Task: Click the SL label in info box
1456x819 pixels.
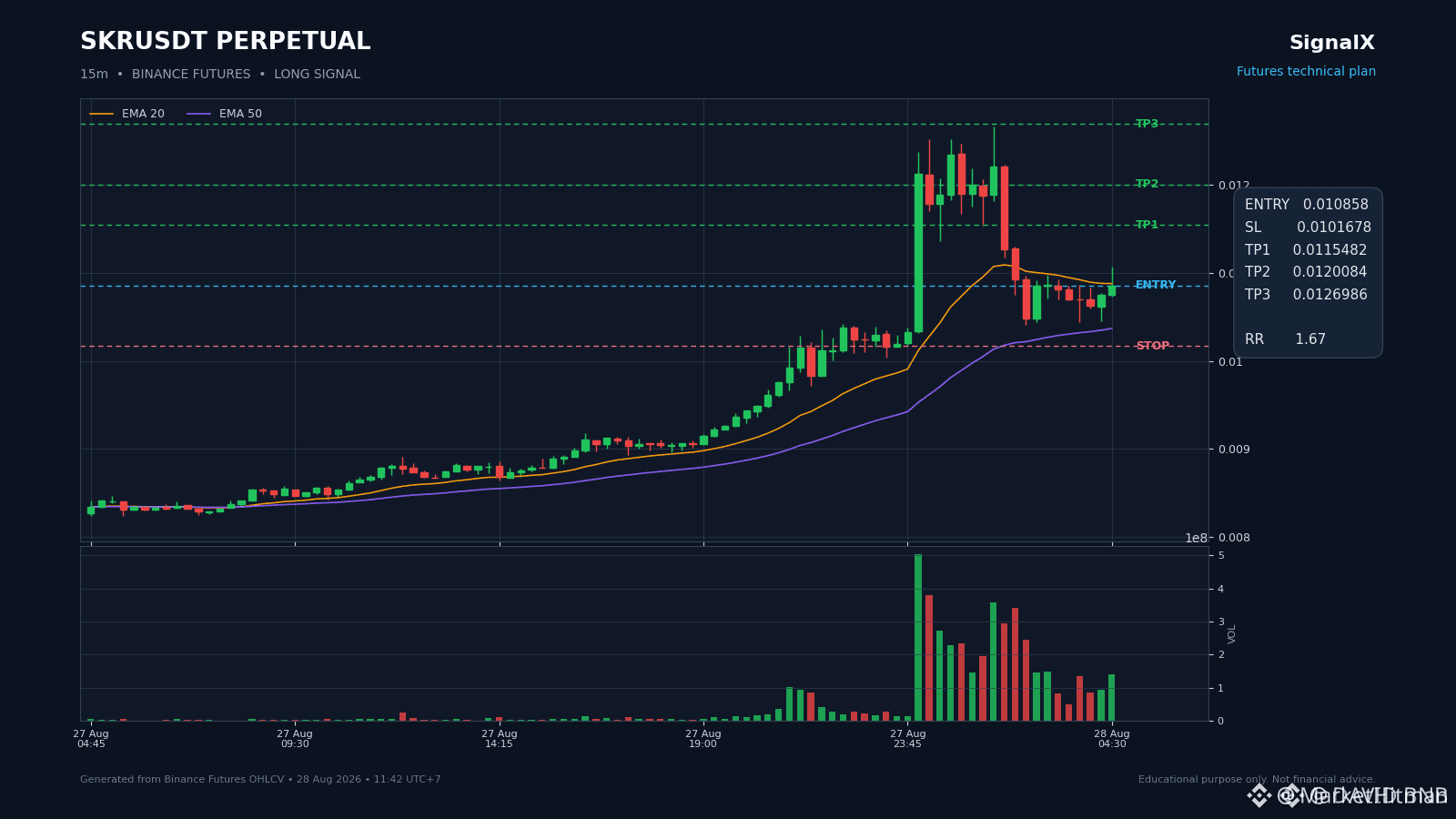Action: (1253, 227)
